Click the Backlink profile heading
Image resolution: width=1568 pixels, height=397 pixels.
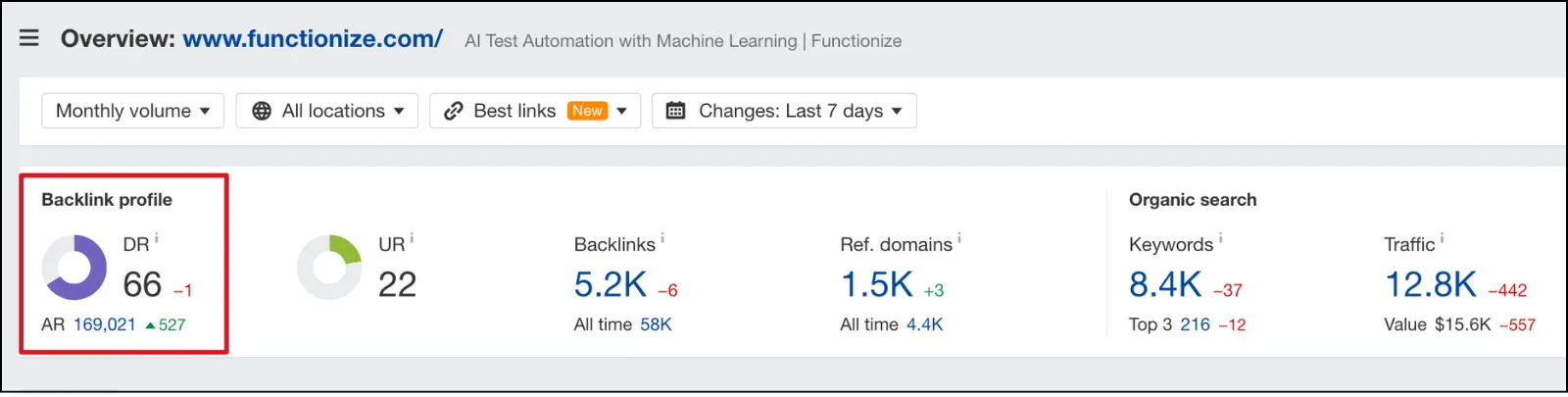click(107, 200)
